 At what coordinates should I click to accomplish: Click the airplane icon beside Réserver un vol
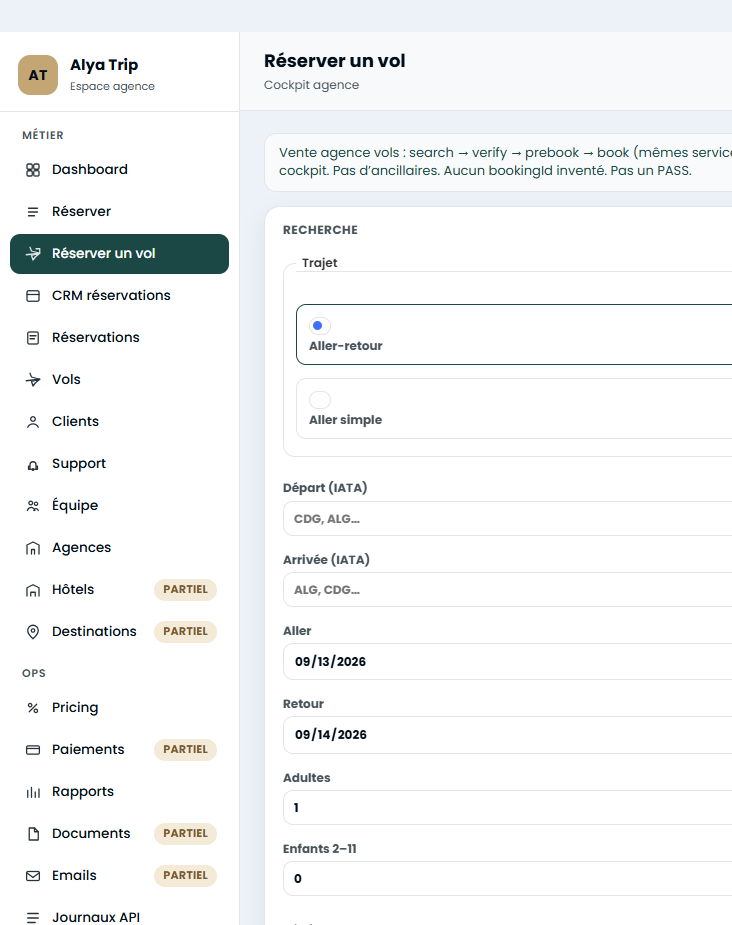point(33,254)
